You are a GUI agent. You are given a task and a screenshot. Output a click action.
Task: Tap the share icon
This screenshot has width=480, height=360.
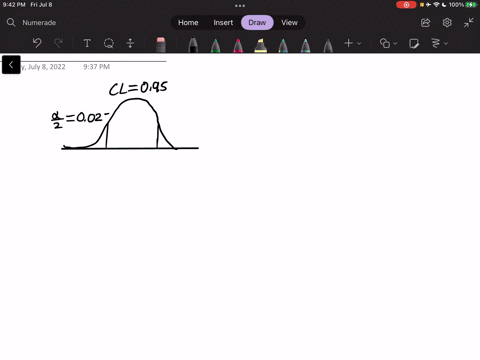click(425, 23)
